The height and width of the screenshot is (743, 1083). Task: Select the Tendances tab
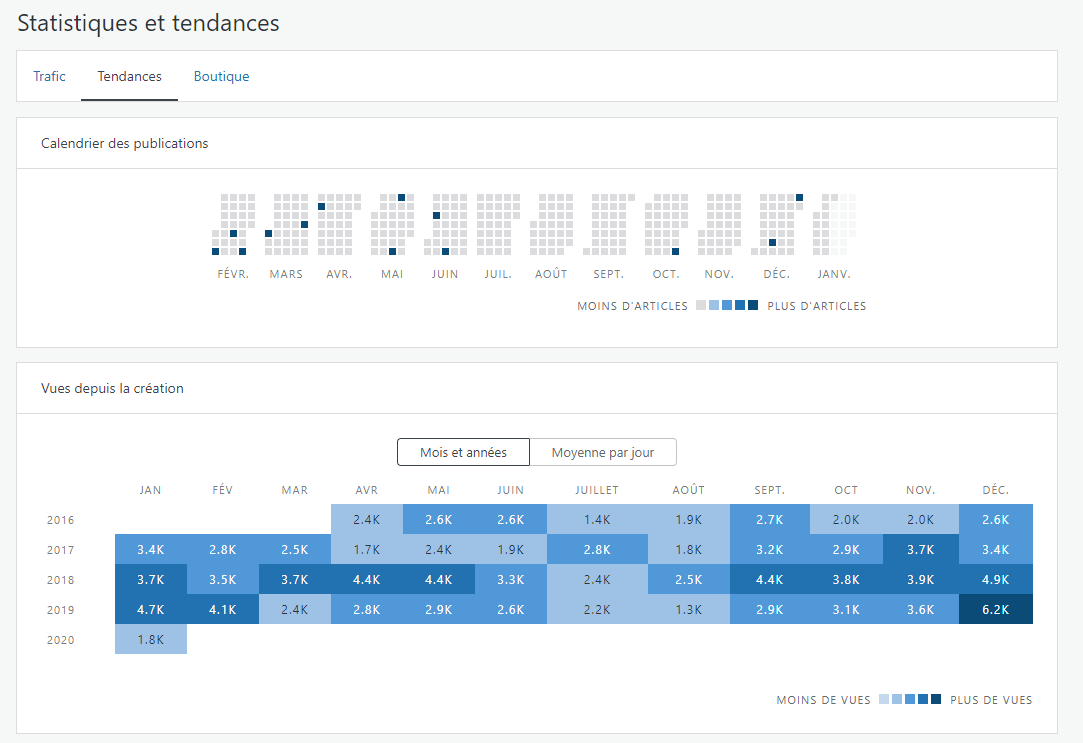(x=129, y=76)
